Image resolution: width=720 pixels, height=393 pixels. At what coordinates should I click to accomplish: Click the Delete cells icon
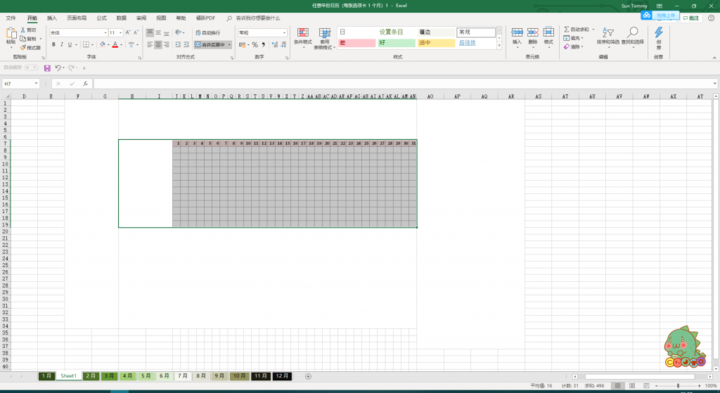[x=533, y=32]
